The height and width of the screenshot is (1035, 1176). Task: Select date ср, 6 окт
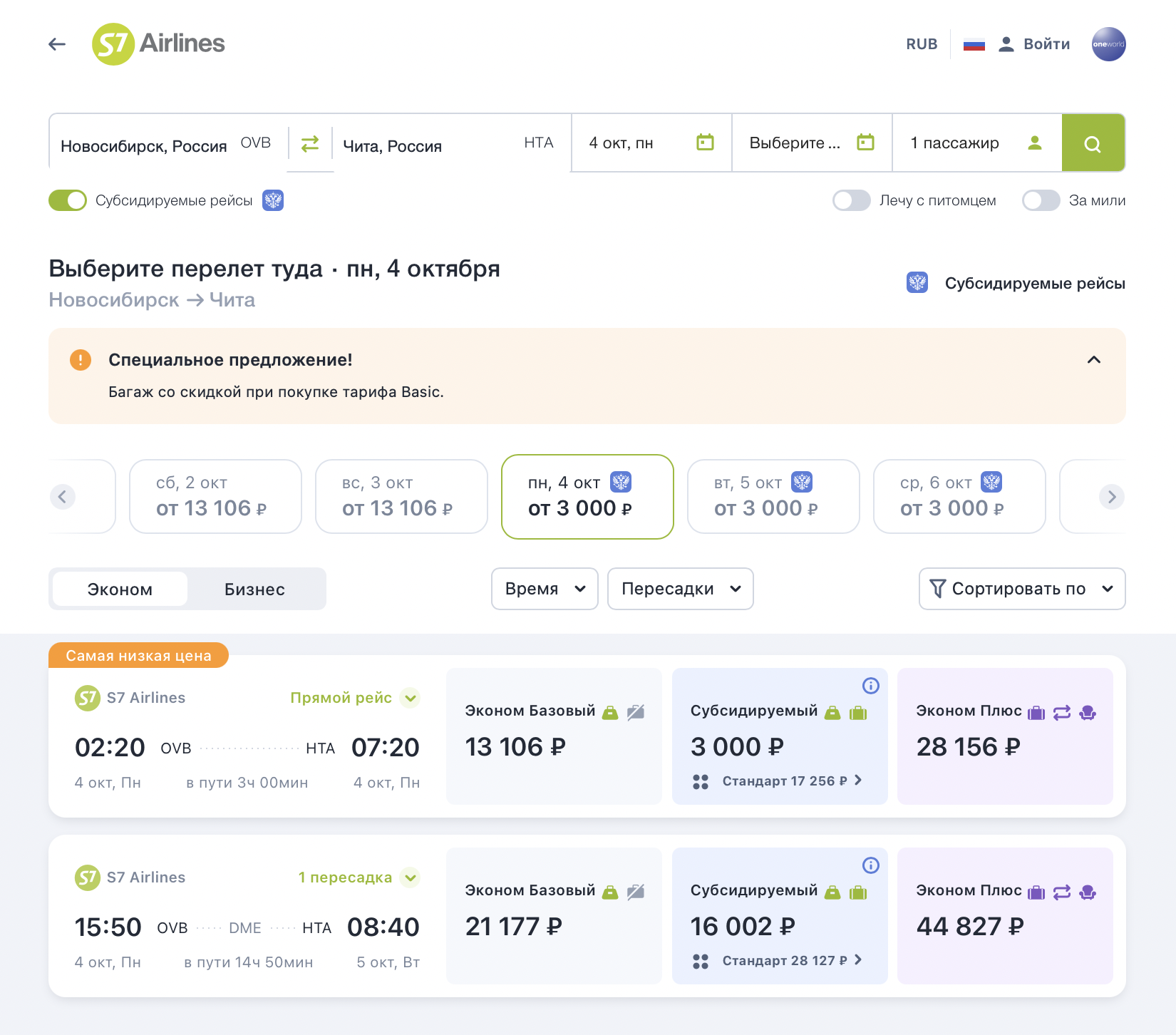[x=959, y=496]
